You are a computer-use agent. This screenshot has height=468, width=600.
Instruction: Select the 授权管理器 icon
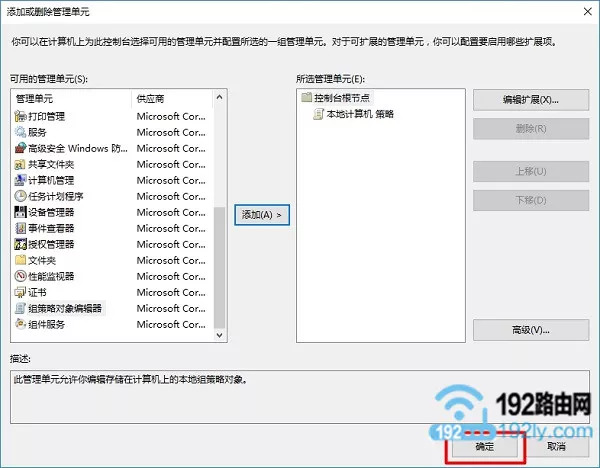(x=20, y=244)
